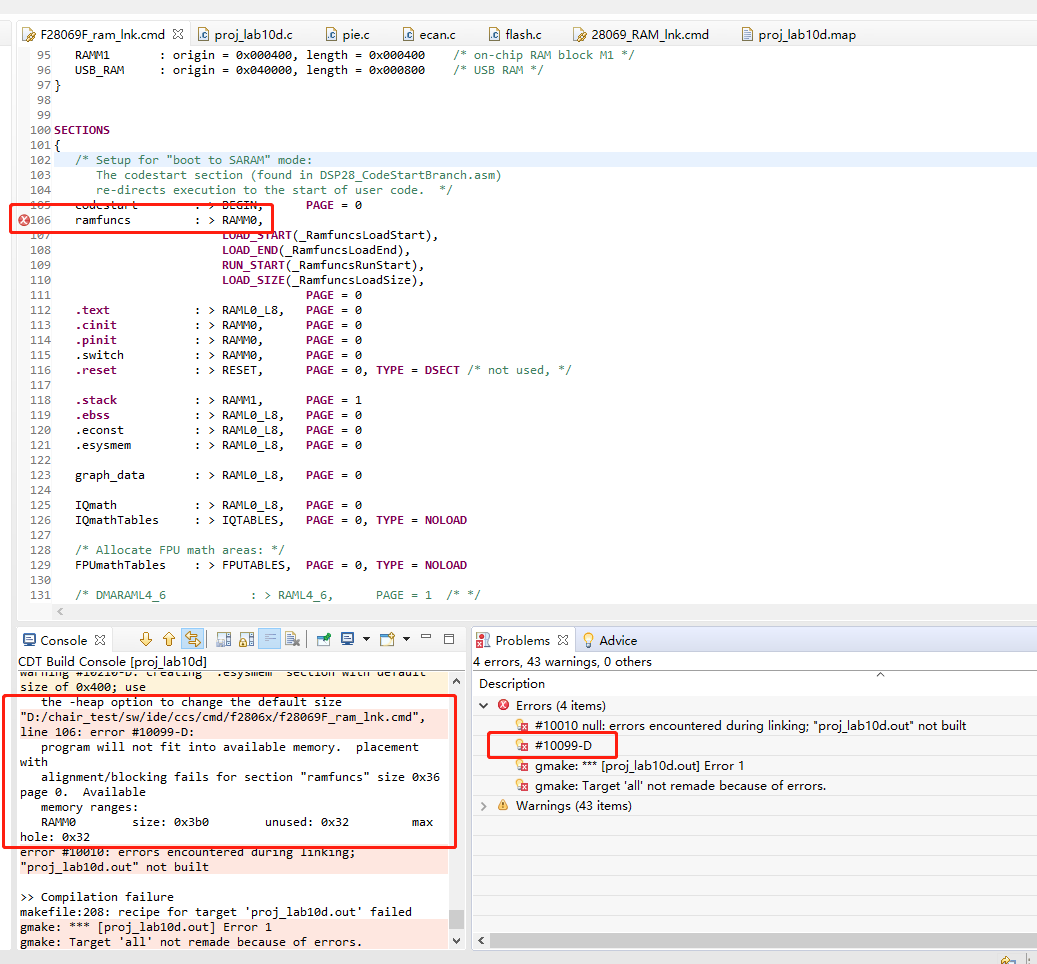Open the Advice tab

point(617,641)
